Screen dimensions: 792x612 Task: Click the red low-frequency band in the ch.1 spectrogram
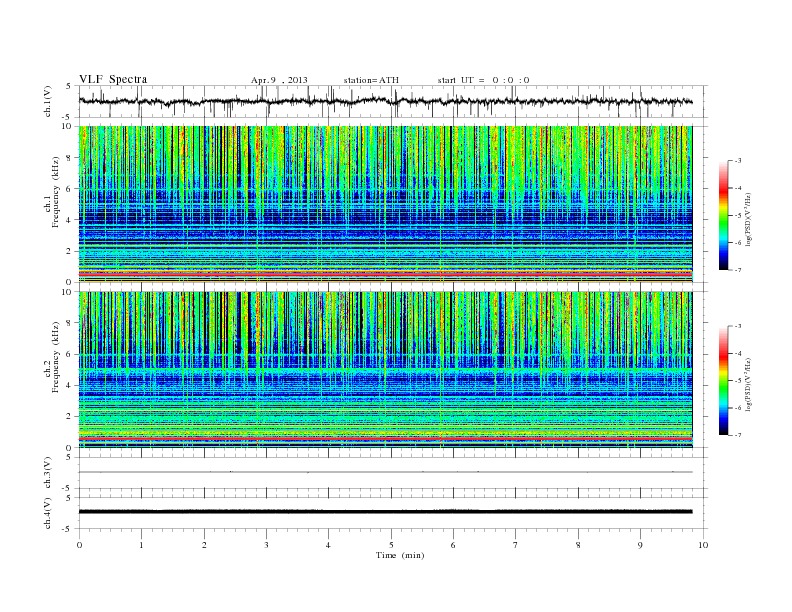click(385, 273)
